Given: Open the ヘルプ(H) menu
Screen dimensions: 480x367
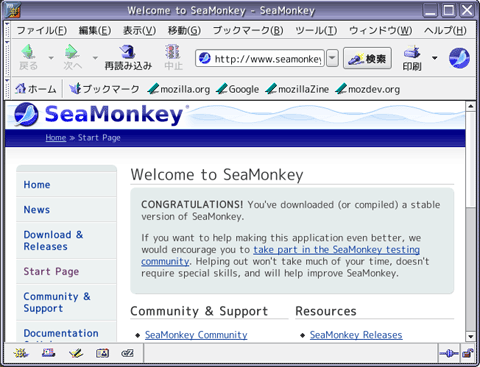Looking at the screenshot, I should 445,31.
